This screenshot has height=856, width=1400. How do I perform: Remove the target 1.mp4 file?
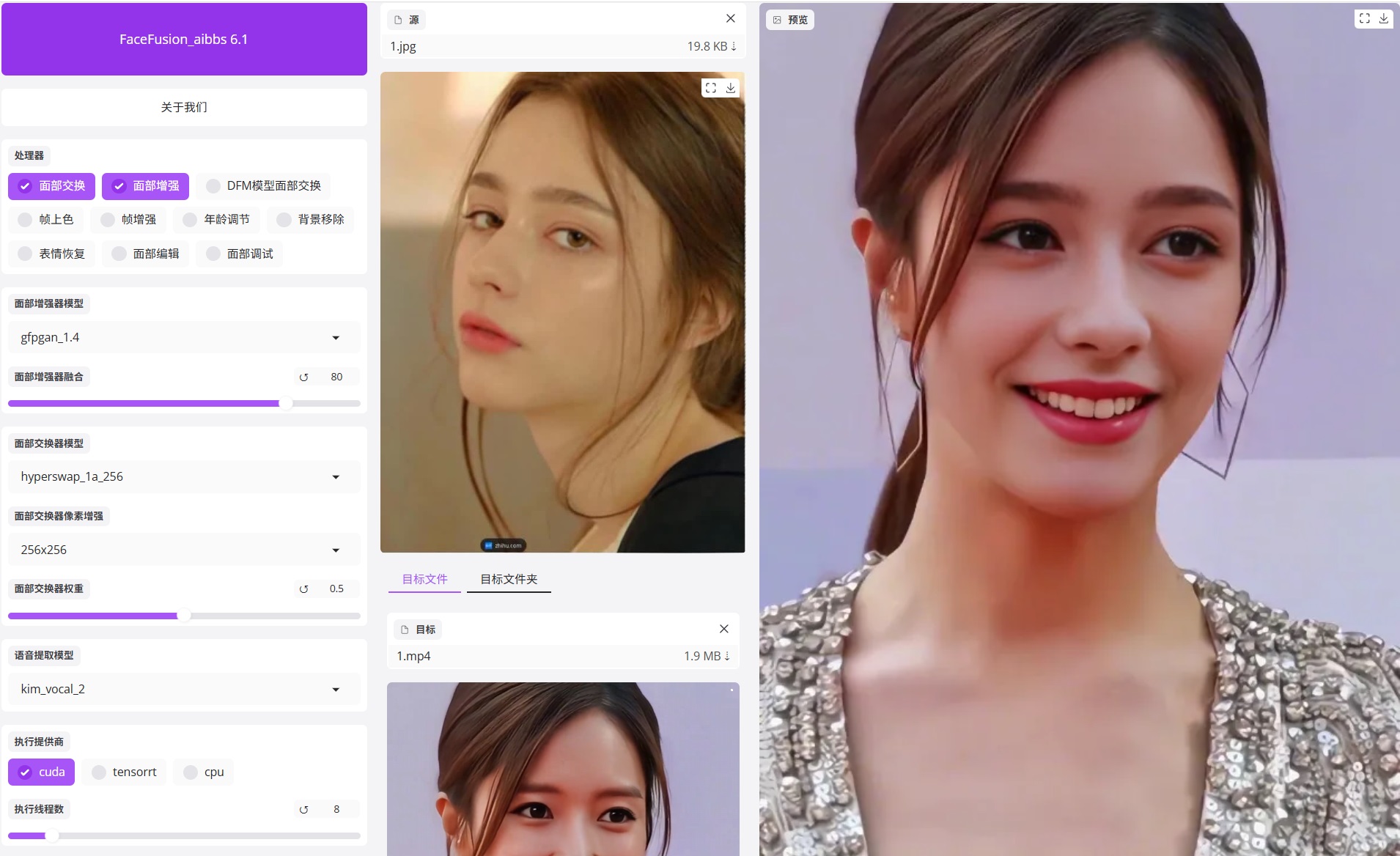723,629
